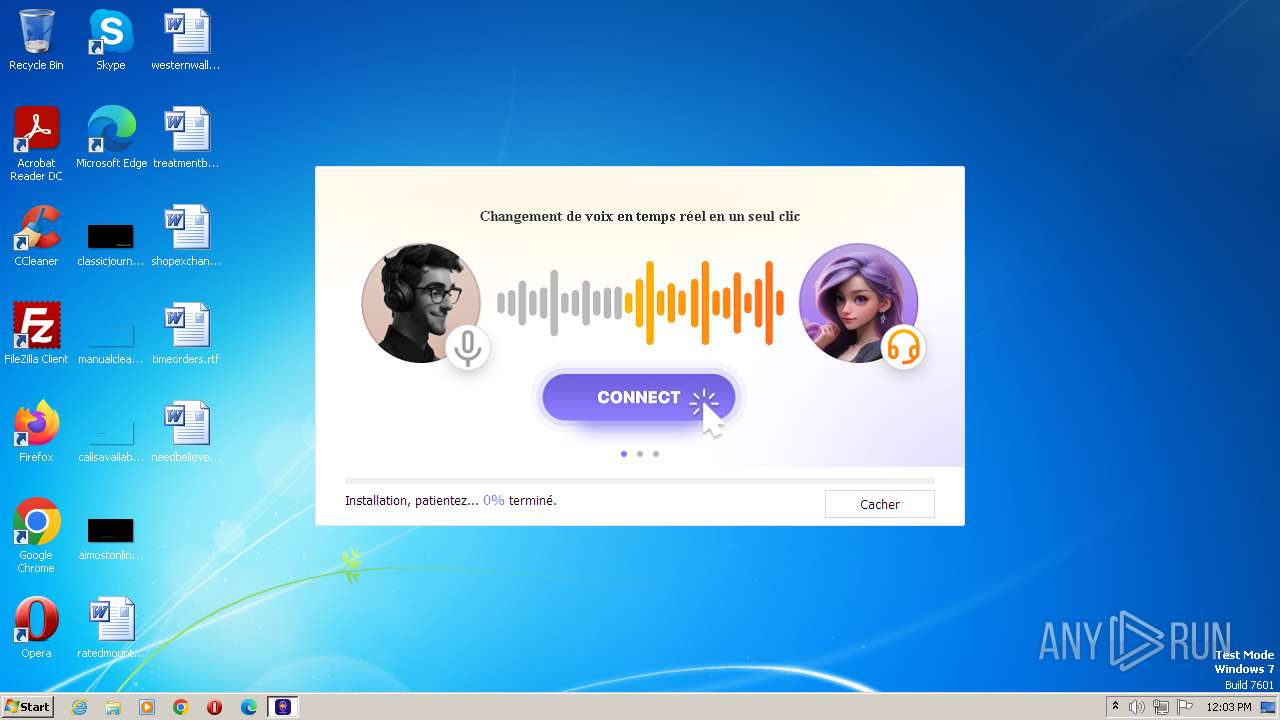Launch Internet Explorer from taskbar
The height and width of the screenshot is (720, 1280).
(79, 707)
